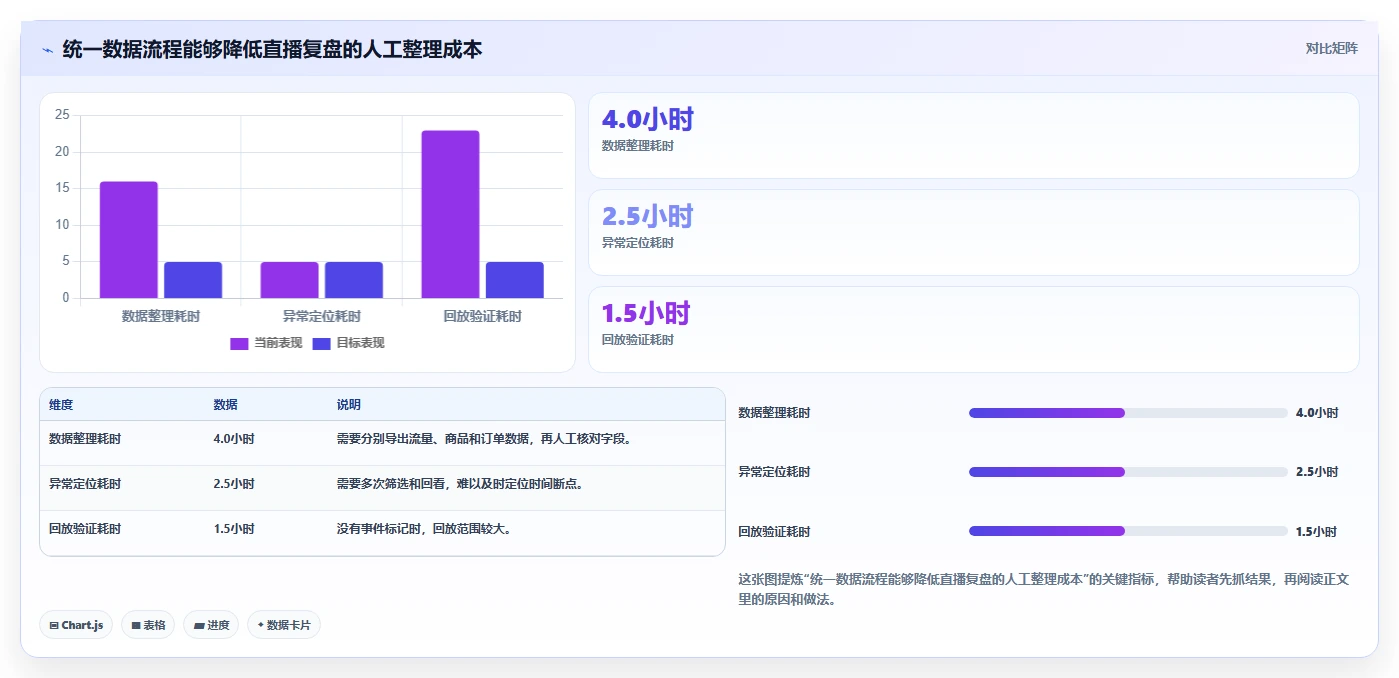
Task: Click table cell 回放验证耗时 in 维度 column
Action: click(85, 528)
